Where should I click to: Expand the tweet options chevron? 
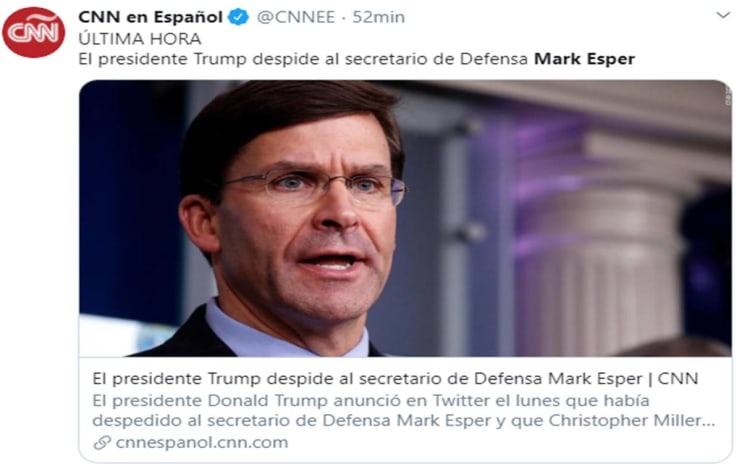click(x=723, y=15)
